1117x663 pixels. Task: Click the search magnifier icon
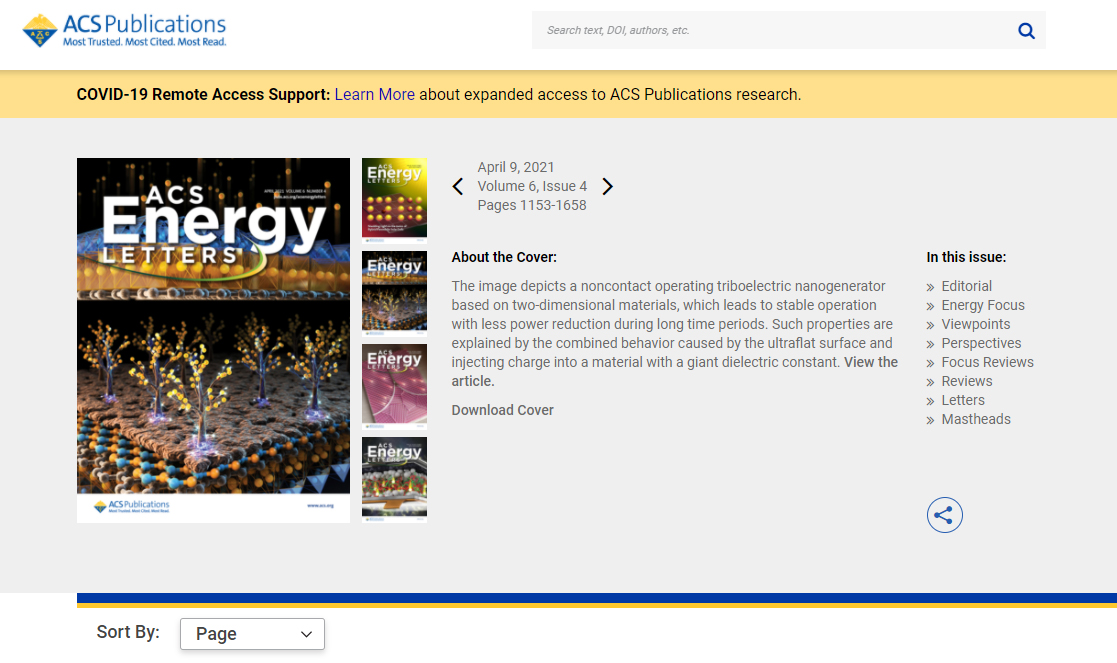pos(1026,31)
